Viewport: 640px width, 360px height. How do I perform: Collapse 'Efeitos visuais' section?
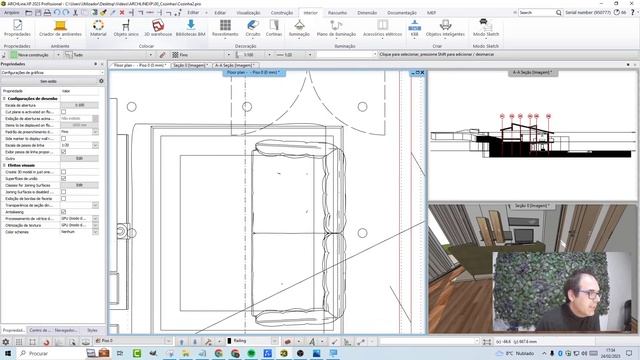4,165
